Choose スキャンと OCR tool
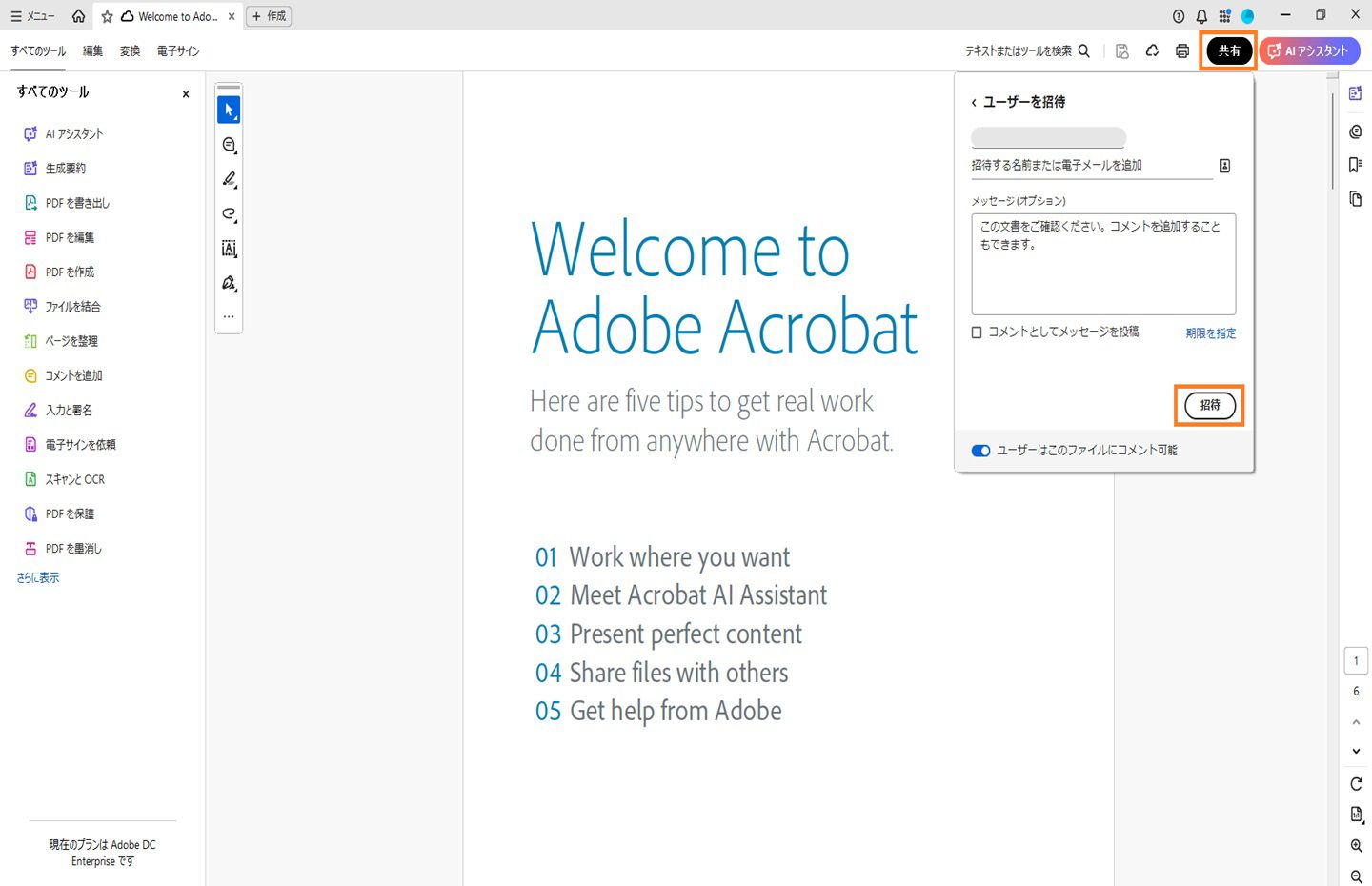The height and width of the screenshot is (886, 1372). click(x=64, y=479)
